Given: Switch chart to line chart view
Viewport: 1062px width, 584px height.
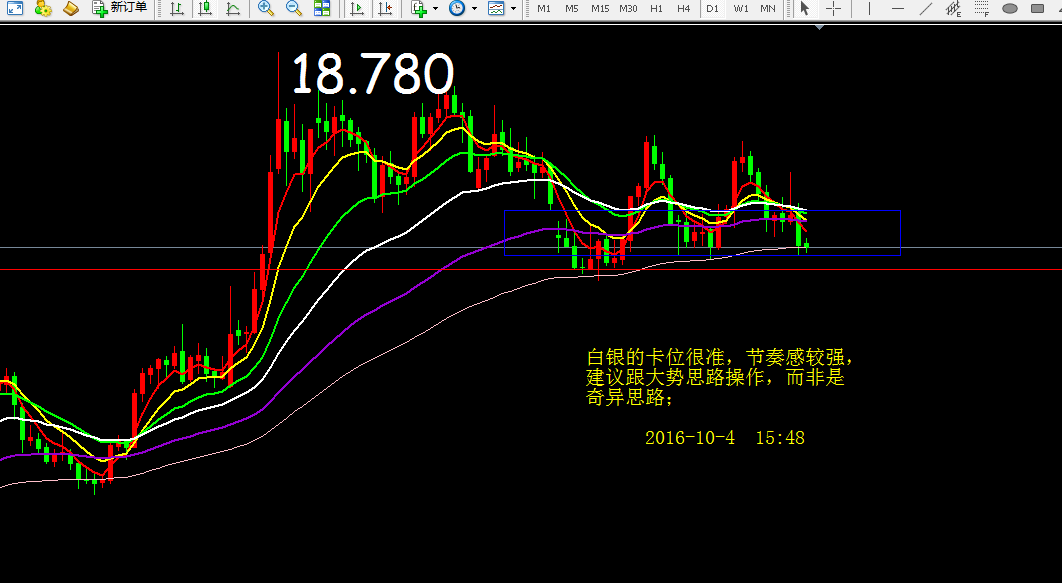Looking at the screenshot, I should (233, 8).
